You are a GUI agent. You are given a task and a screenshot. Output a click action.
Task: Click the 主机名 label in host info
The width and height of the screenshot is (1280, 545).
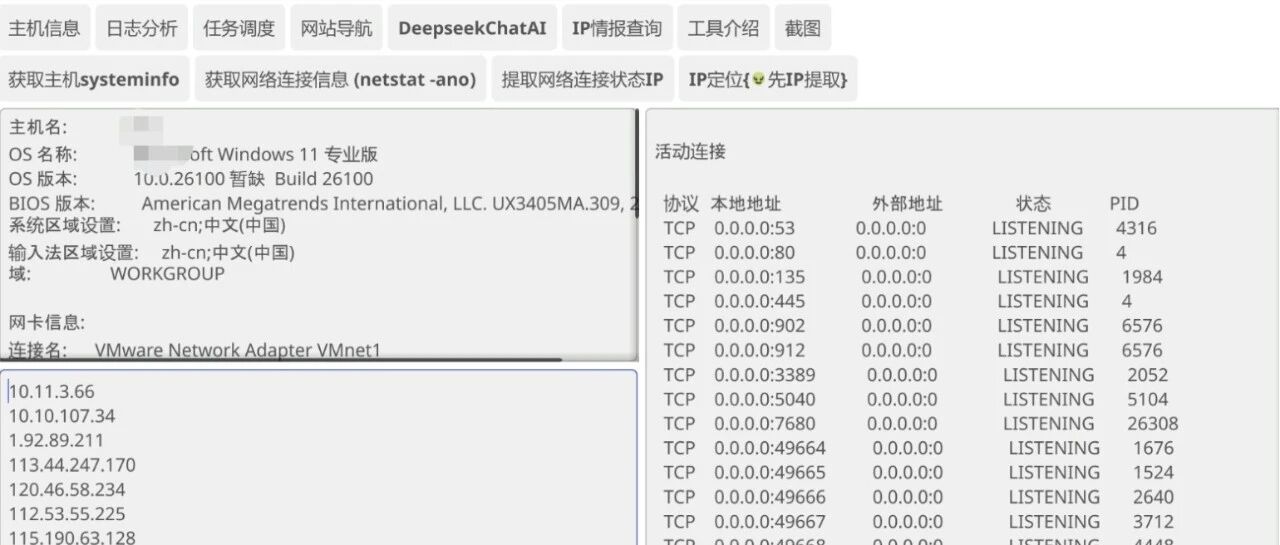click(x=39, y=128)
